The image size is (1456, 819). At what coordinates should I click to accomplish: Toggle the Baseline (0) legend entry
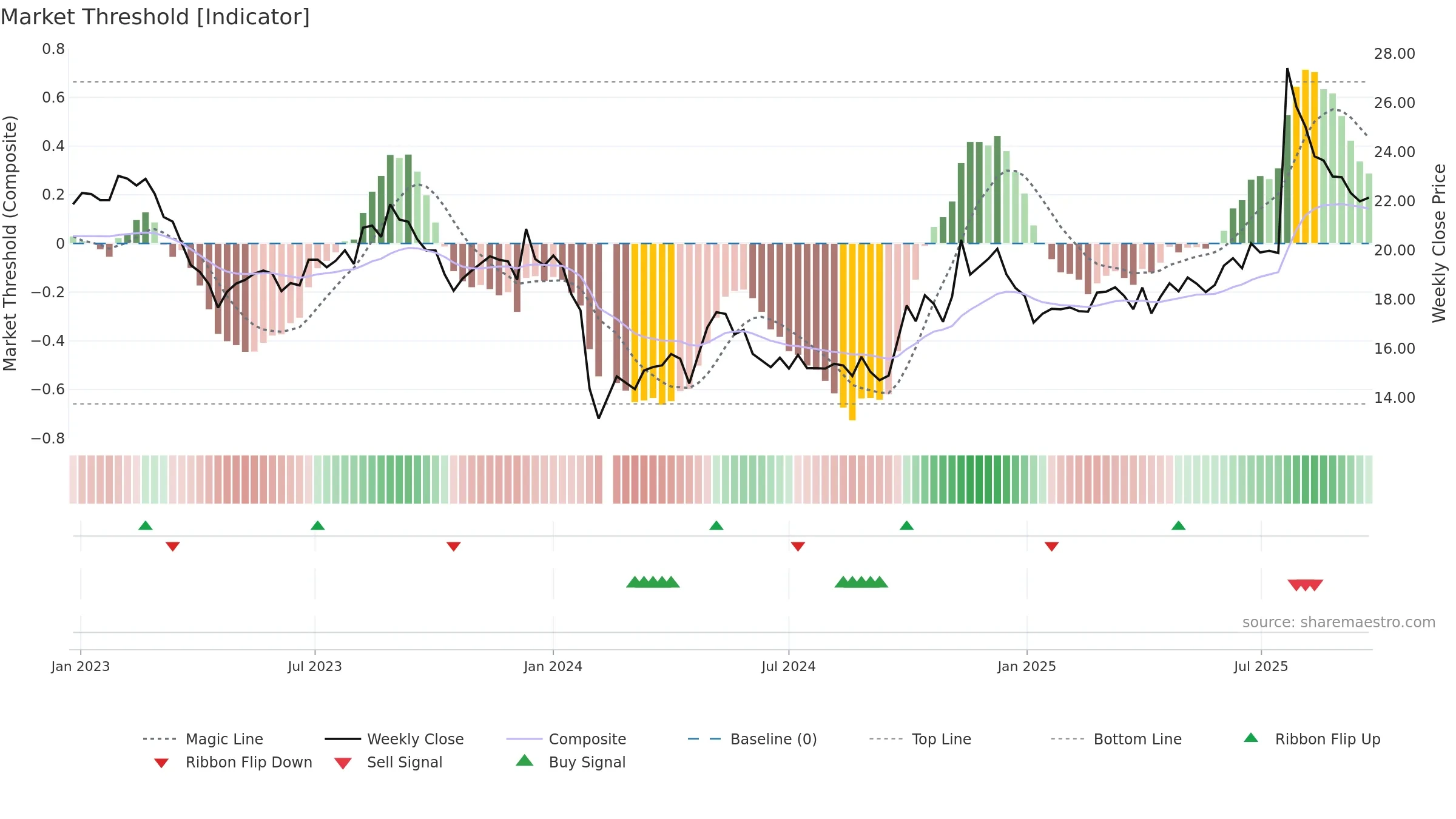(x=752, y=739)
